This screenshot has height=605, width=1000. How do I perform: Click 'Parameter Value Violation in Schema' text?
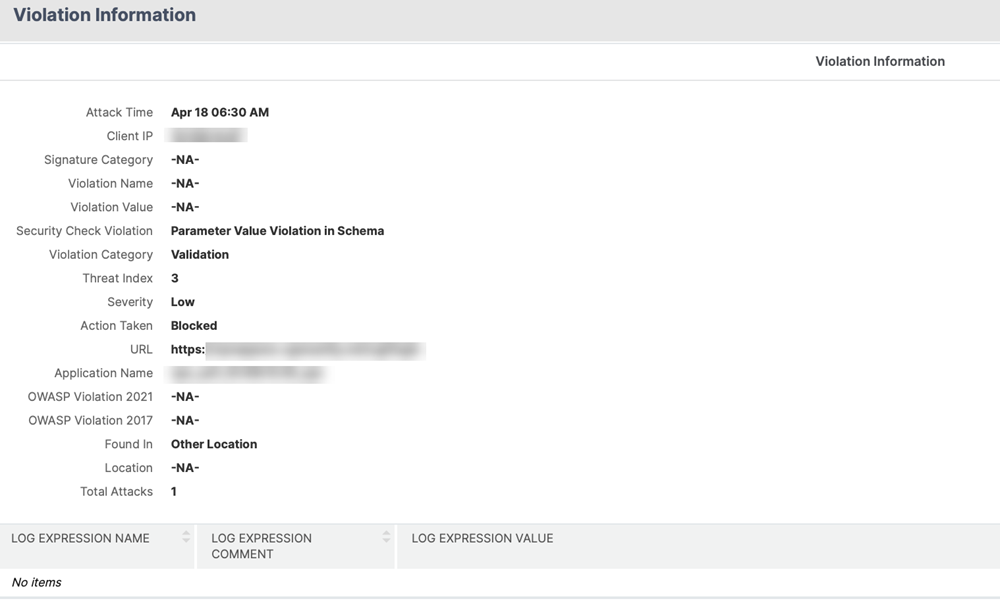[x=277, y=231]
